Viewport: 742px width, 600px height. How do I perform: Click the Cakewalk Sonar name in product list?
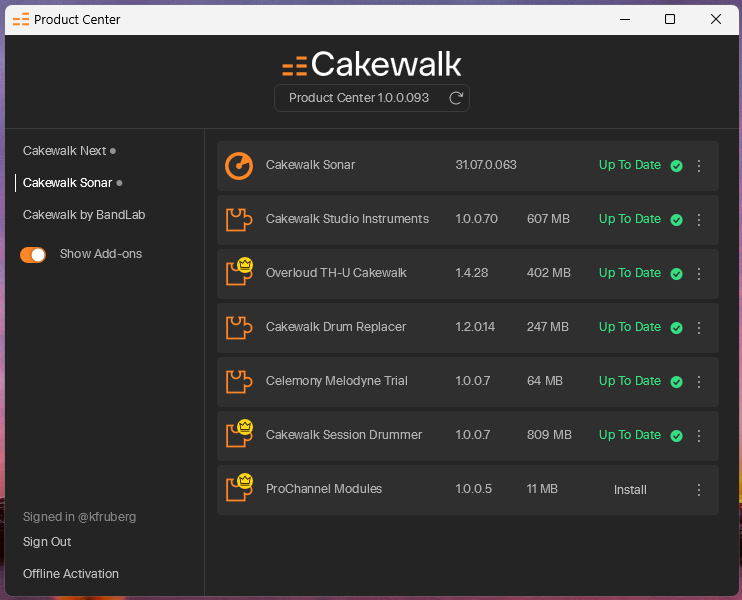310,165
